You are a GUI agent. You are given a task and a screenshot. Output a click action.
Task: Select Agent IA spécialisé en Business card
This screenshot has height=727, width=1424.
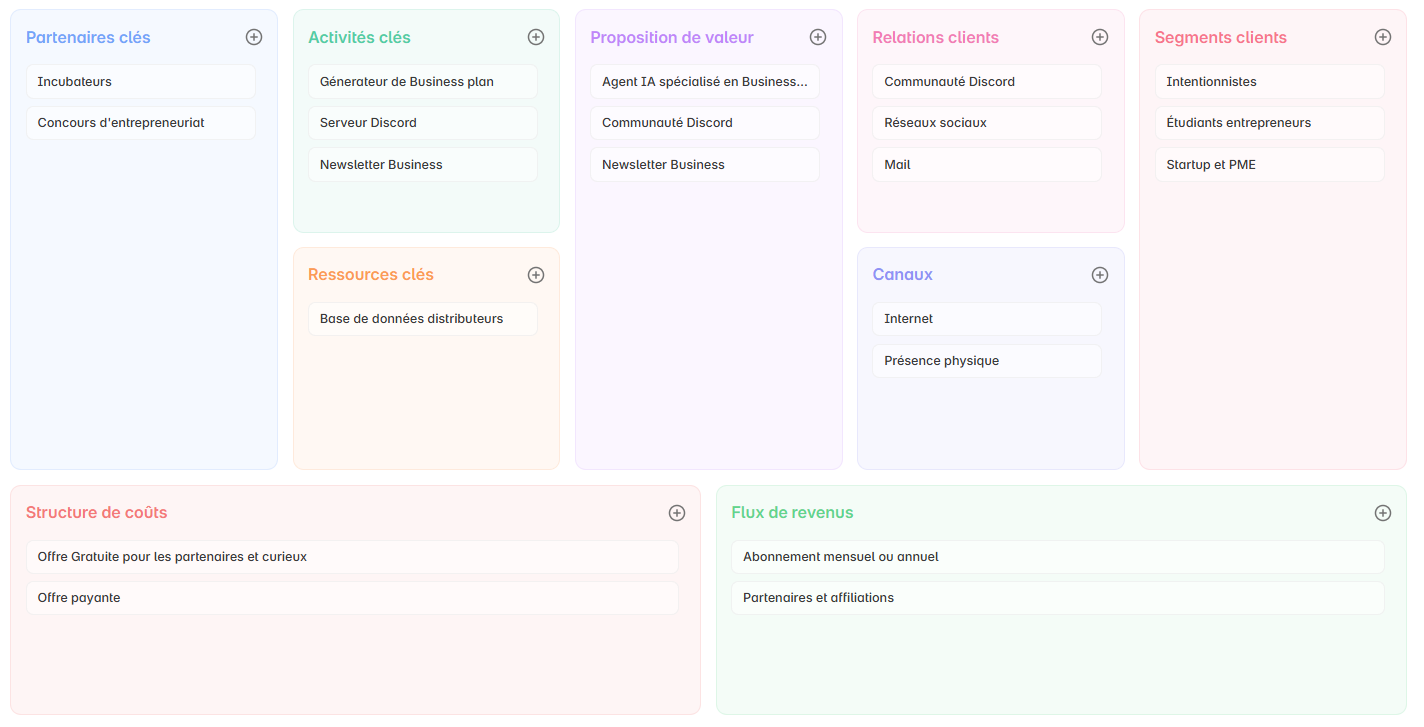(705, 82)
